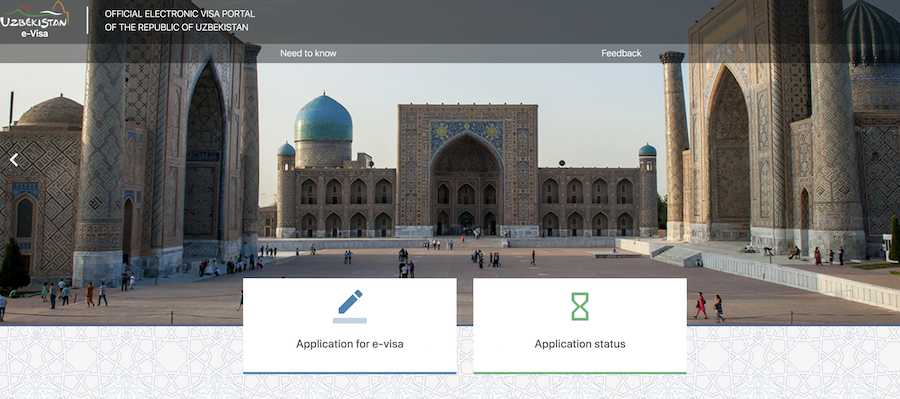
Task: Go to previous slide with left chevron
Action: pos(14,161)
